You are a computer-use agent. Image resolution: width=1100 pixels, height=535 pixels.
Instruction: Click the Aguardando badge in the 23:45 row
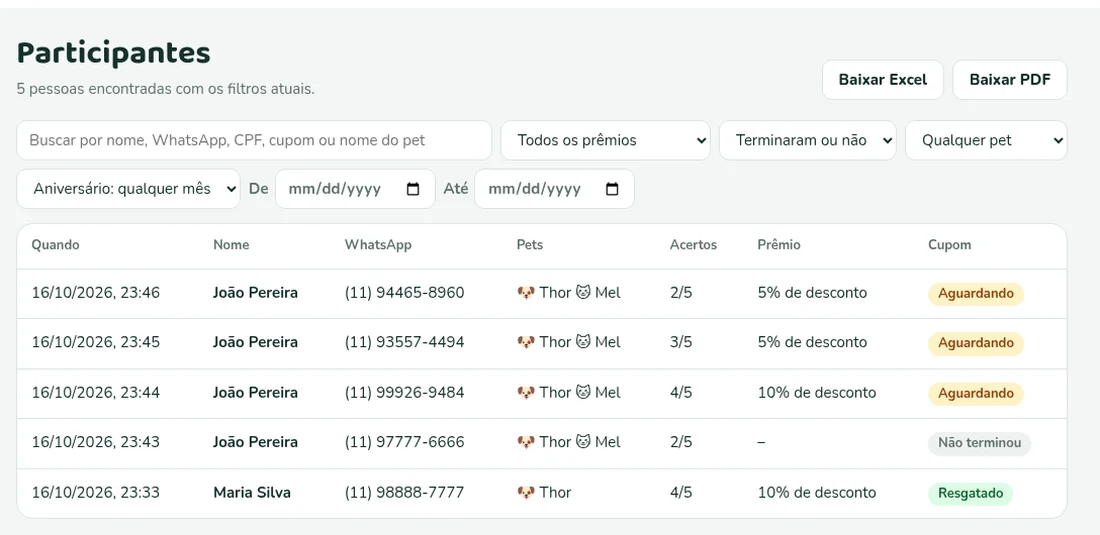tap(976, 344)
